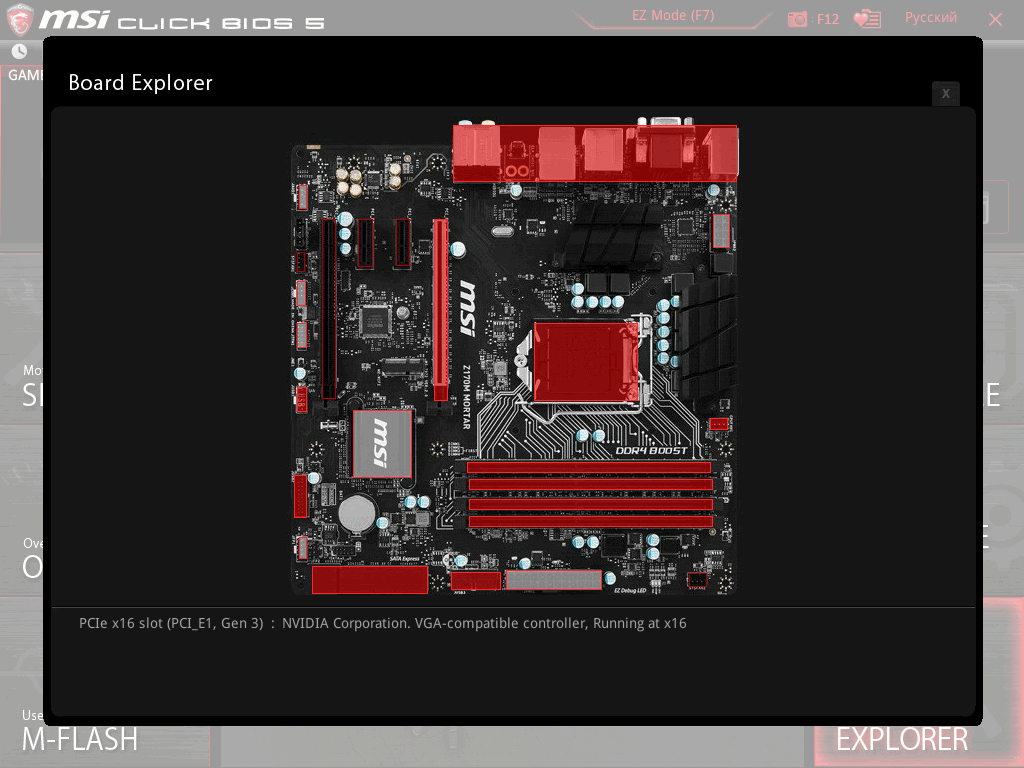Close the Board Explorer dialog with its x button
The image size is (1024, 768).
click(x=945, y=93)
